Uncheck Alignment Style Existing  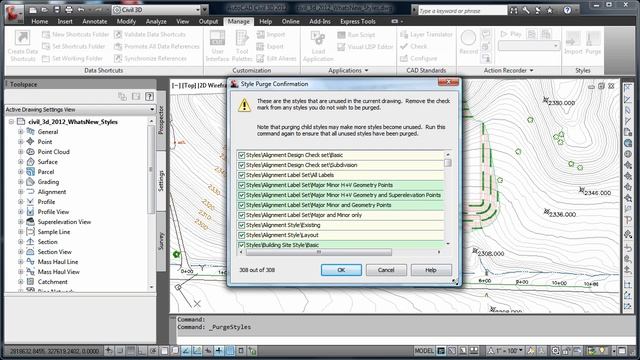tap(242, 225)
